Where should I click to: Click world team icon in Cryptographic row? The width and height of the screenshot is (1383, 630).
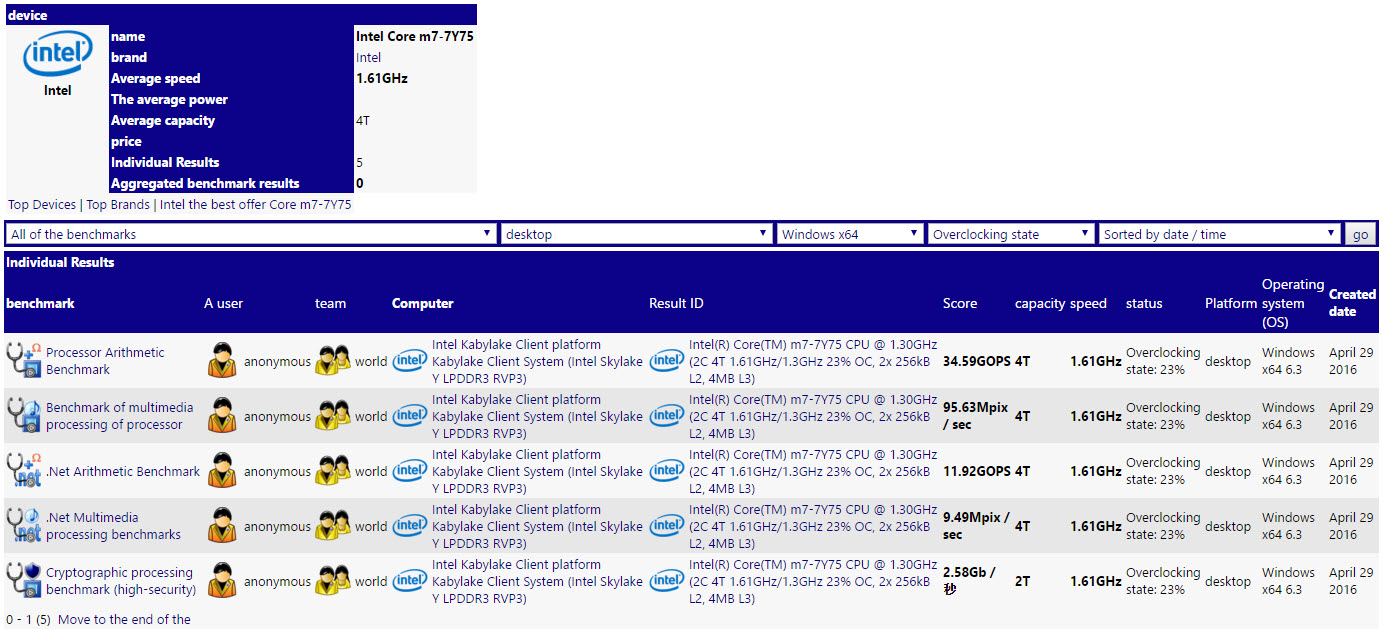click(x=333, y=581)
